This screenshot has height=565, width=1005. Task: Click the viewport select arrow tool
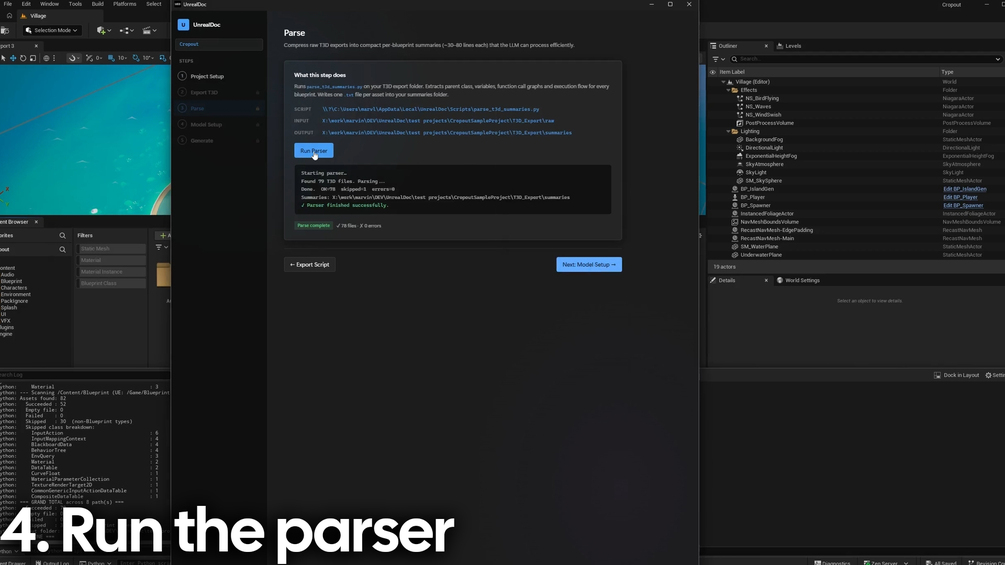[x=3, y=58]
